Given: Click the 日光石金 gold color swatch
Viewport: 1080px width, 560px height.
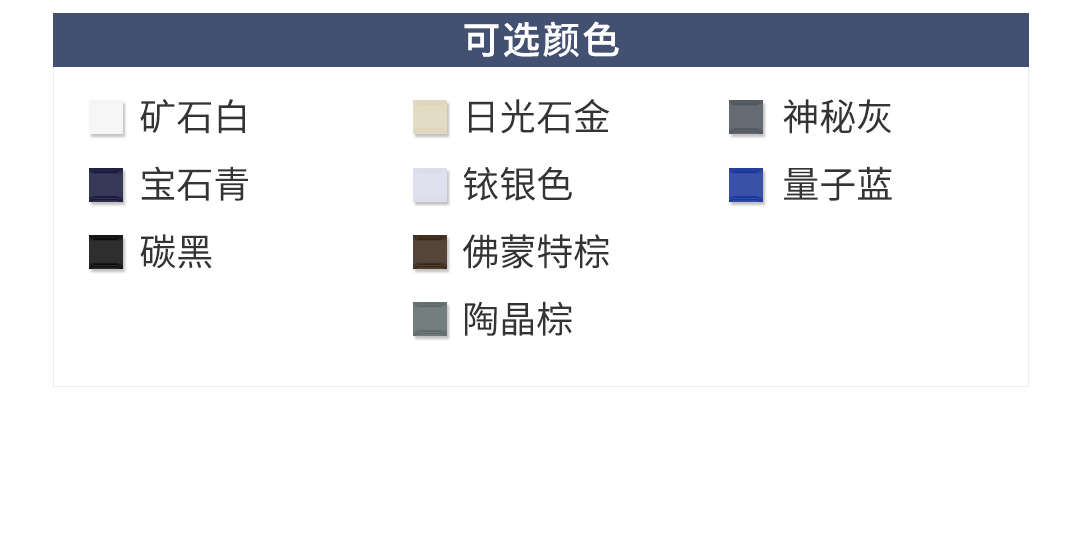Looking at the screenshot, I should coord(430,117).
